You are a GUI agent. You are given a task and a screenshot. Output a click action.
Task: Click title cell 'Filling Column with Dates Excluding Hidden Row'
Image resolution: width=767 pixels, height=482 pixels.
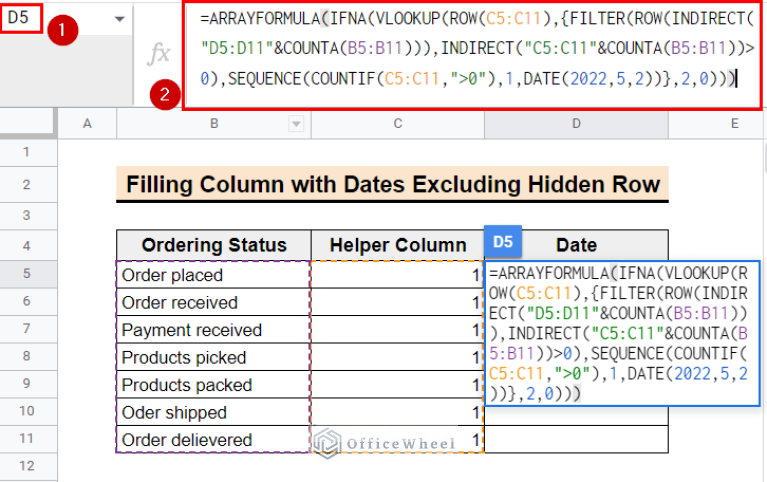pyautogui.click(x=392, y=184)
